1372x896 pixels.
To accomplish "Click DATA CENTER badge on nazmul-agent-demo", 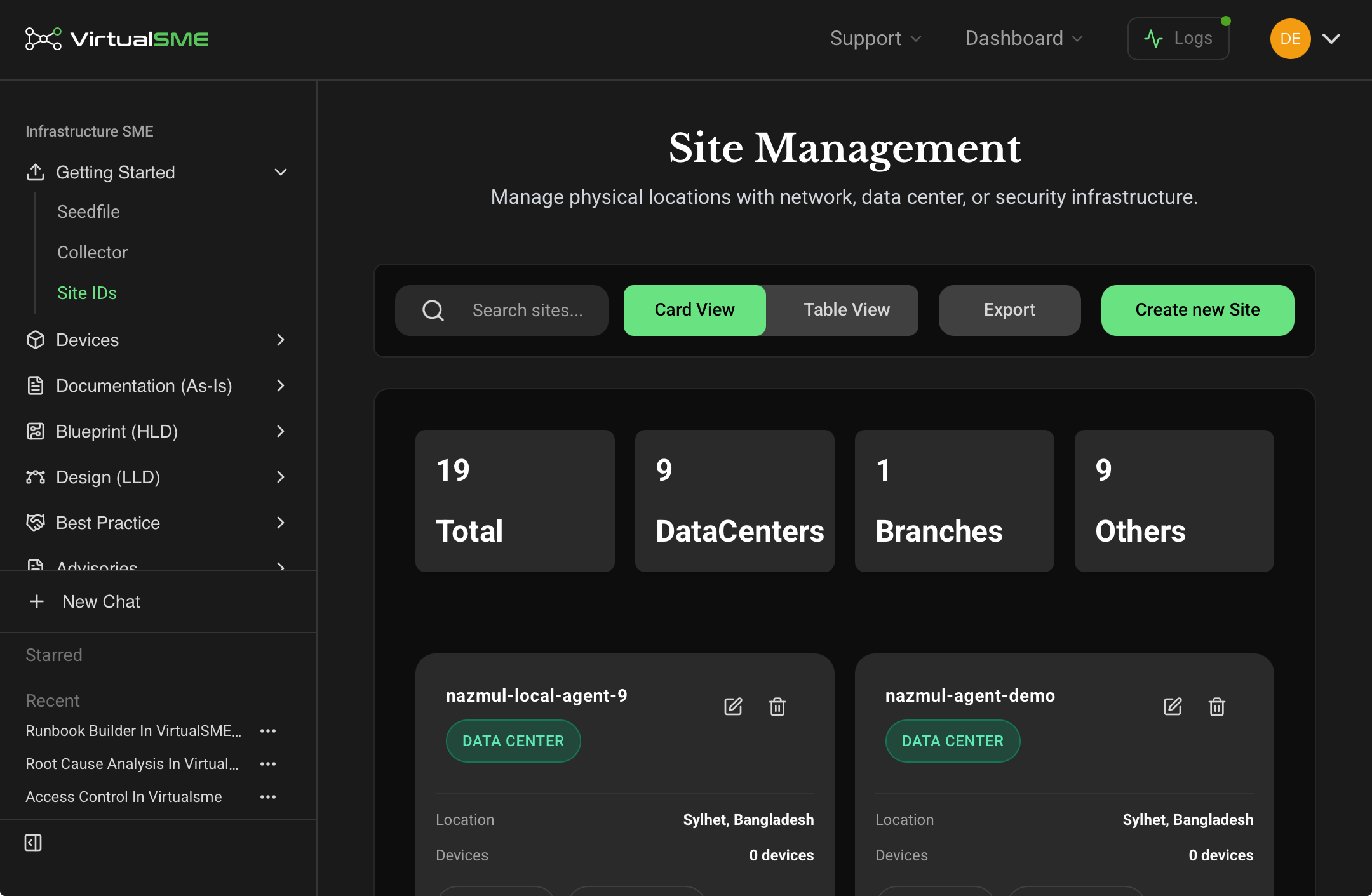I will 953,741.
